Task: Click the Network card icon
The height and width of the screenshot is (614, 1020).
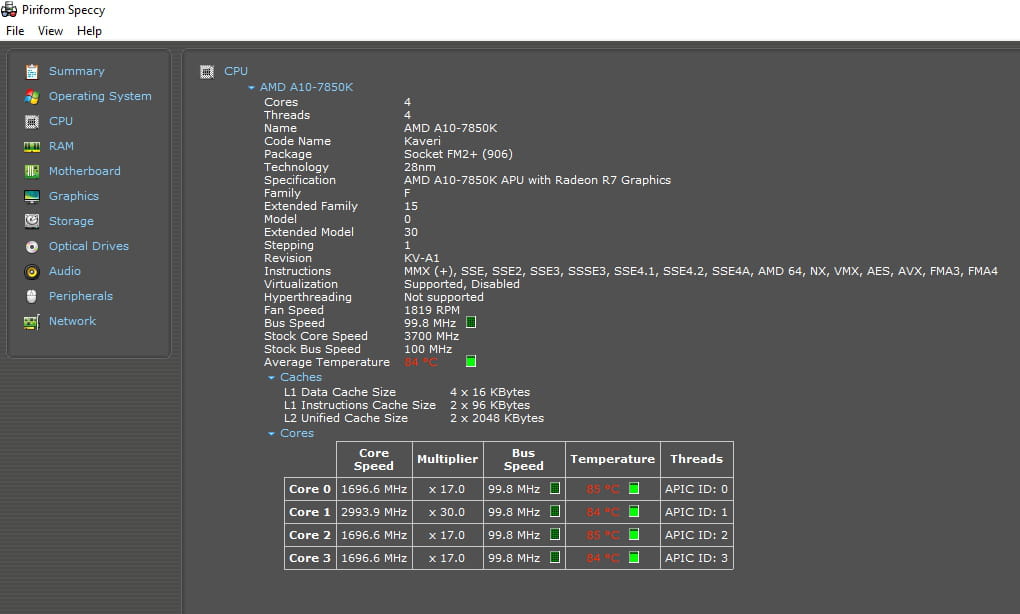Action: pos(31,321)
